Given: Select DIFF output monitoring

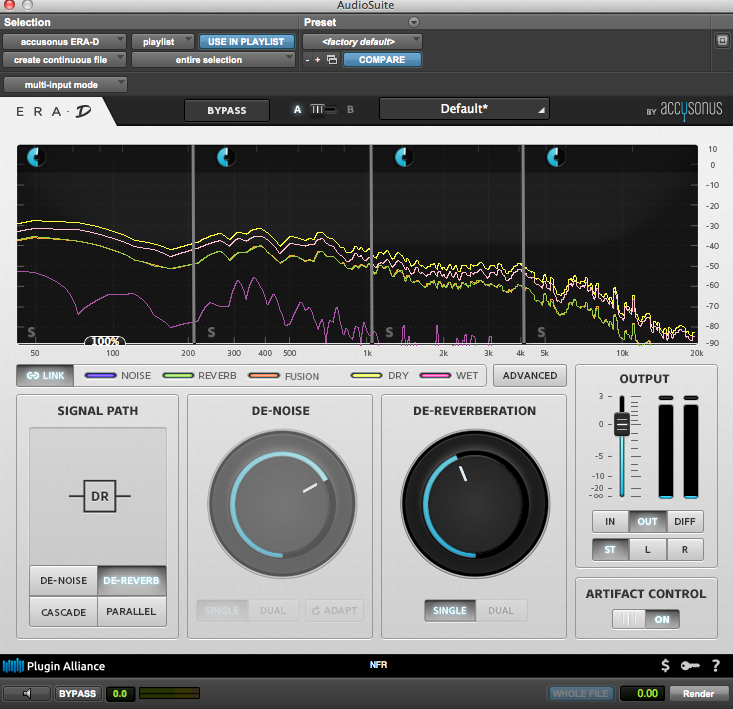Looking at the screenshot, I should point(685,522).
